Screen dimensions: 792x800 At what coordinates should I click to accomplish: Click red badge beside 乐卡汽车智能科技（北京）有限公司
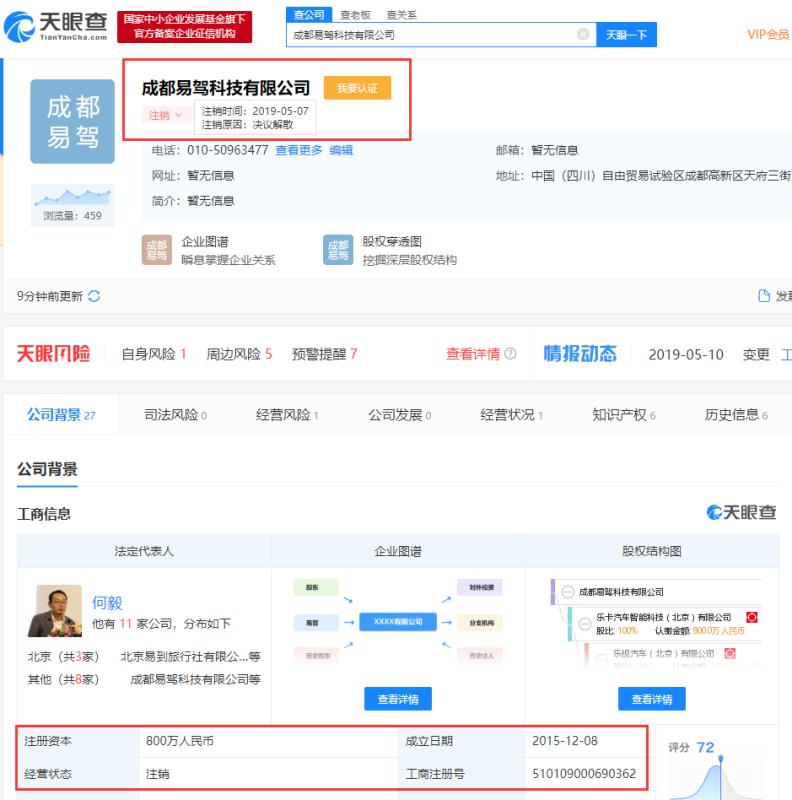tap(752, 617)
